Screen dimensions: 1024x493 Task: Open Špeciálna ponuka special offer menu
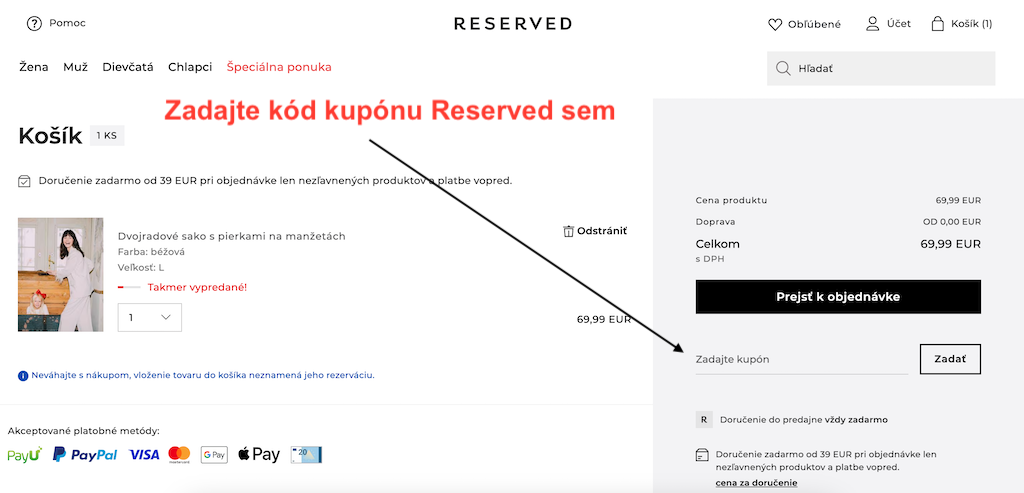pos(279,67)
